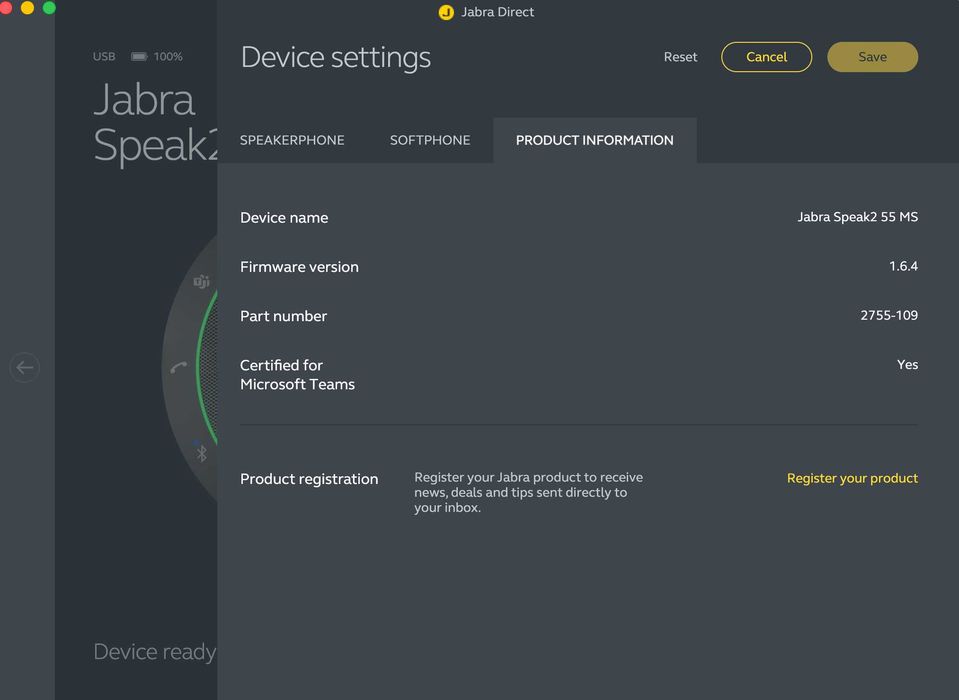Screen dimensions: 959x700
Task: Click the Product registration label
Action: (x=309, y=479)
